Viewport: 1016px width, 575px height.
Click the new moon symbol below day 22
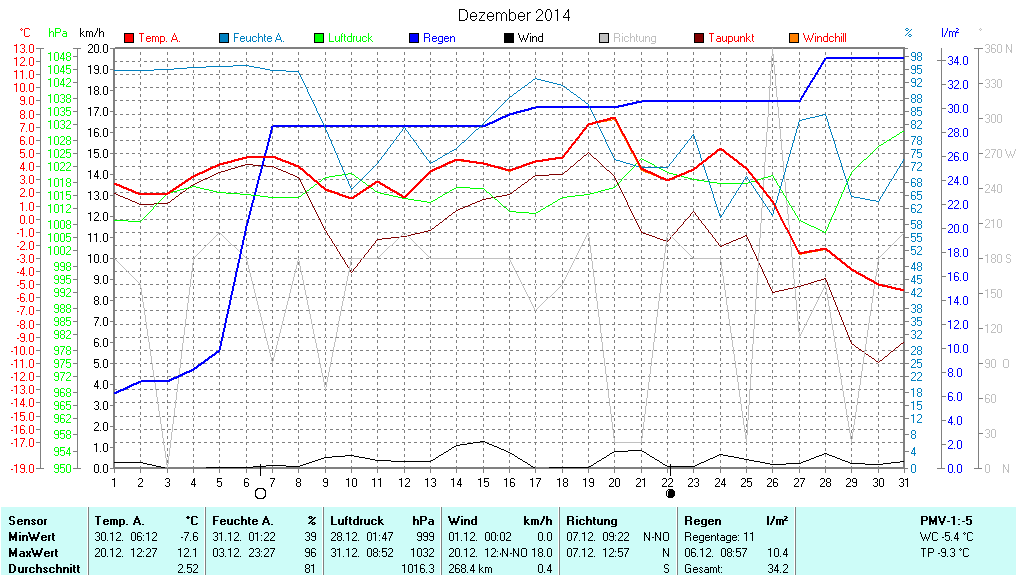(670, 493)
